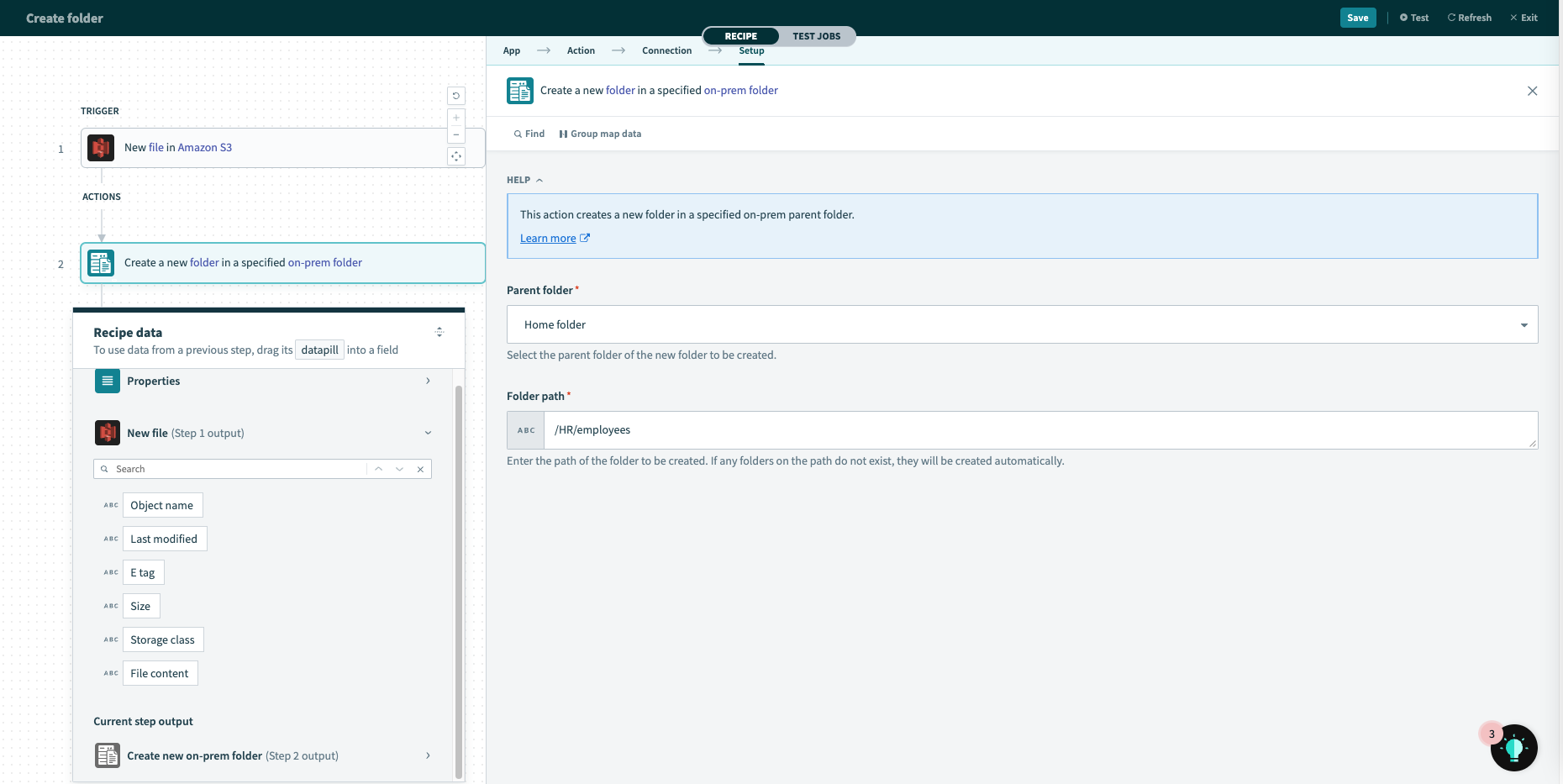Click the Folder path input field

1038,430
